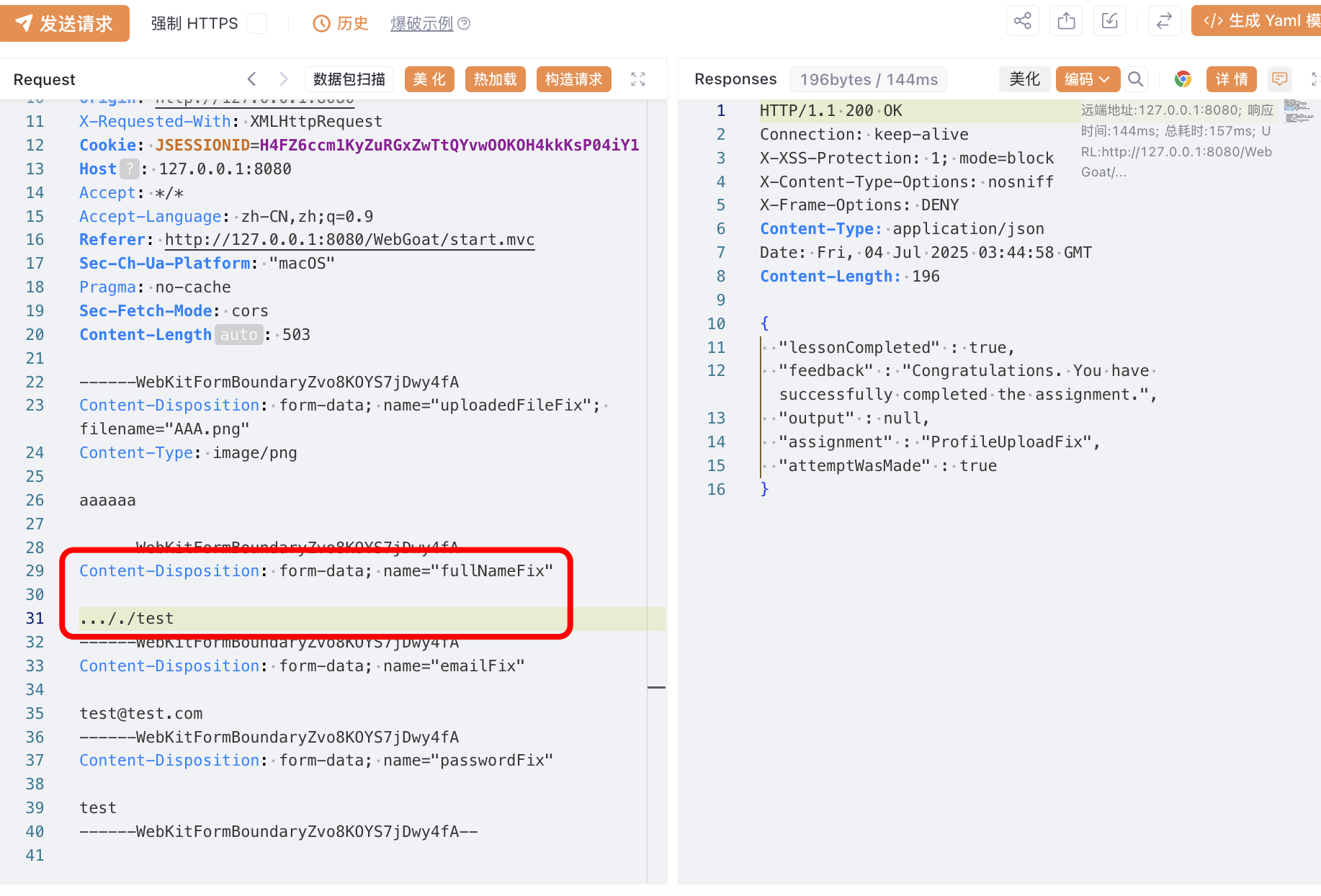
Task: Click the Content-Type image/png line
Action: (188, 453)
